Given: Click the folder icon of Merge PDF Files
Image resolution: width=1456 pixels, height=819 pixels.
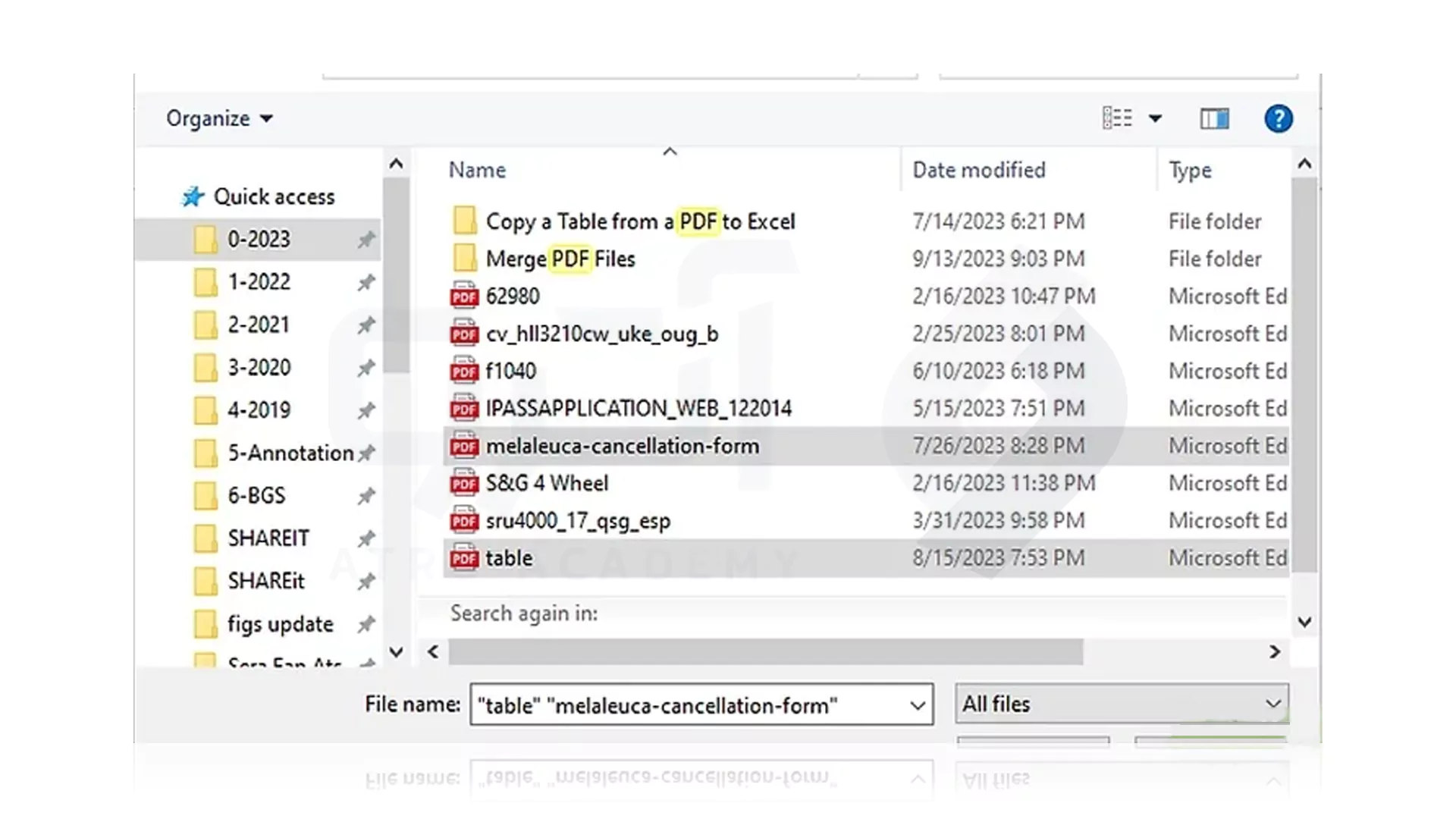Looking at the screenshot, I should click(x=464, y=259).
